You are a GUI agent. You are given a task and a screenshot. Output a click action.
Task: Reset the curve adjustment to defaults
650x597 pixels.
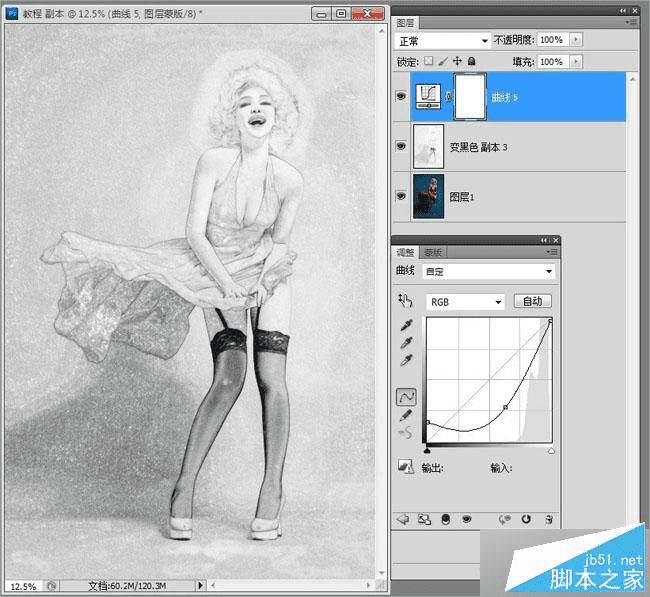(526, 519)
